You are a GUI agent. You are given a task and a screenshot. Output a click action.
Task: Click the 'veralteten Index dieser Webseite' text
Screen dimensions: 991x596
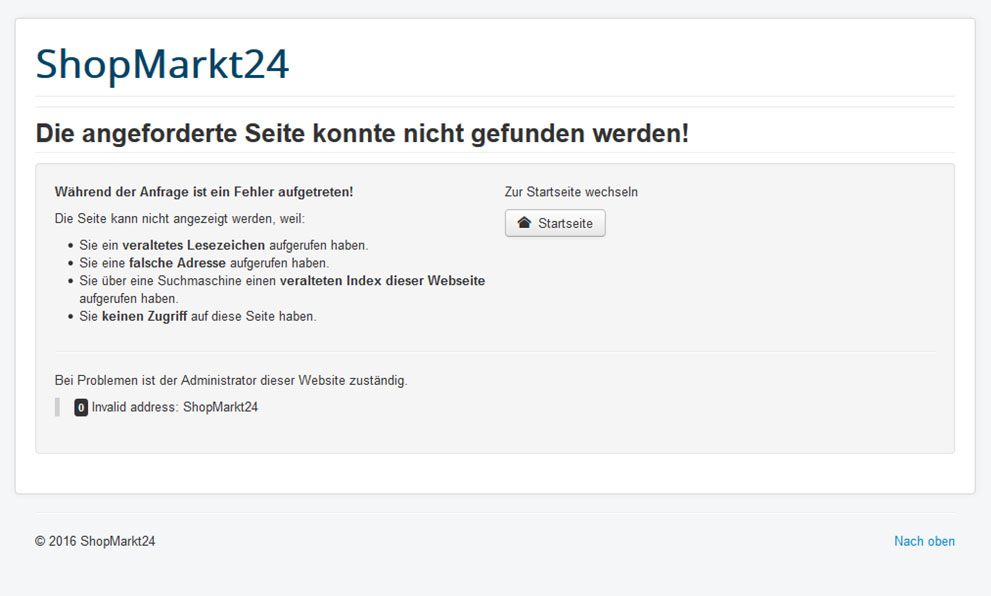pyautogui.click(x=382, y=281)
